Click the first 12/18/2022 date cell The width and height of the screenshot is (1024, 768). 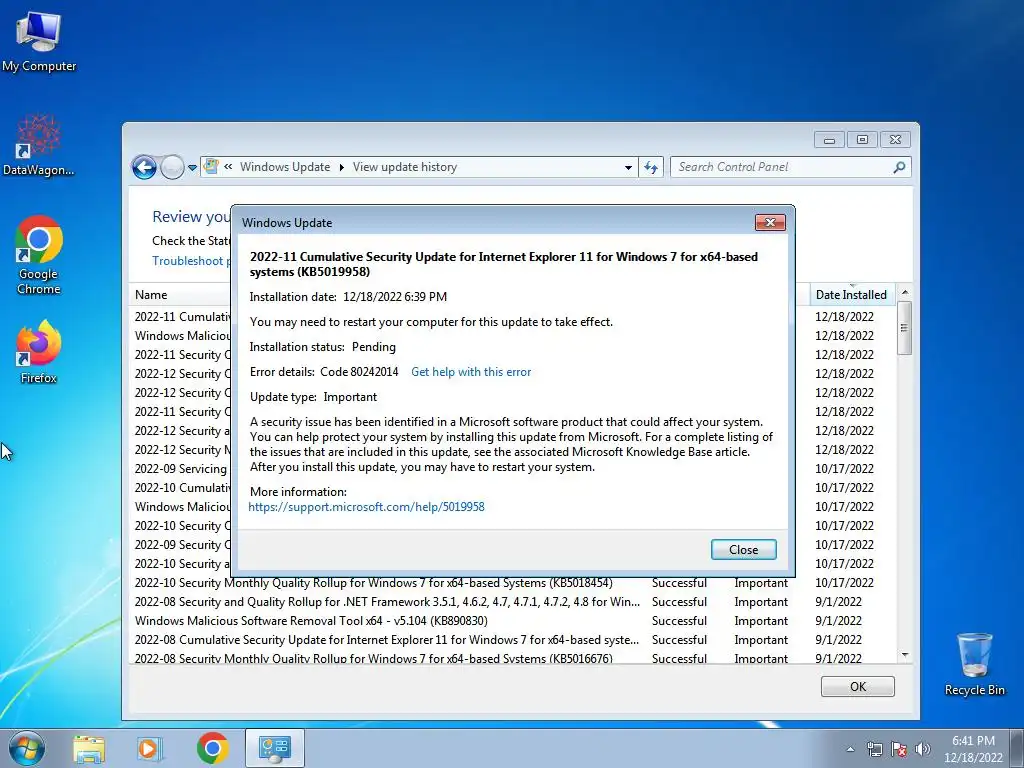844,317
